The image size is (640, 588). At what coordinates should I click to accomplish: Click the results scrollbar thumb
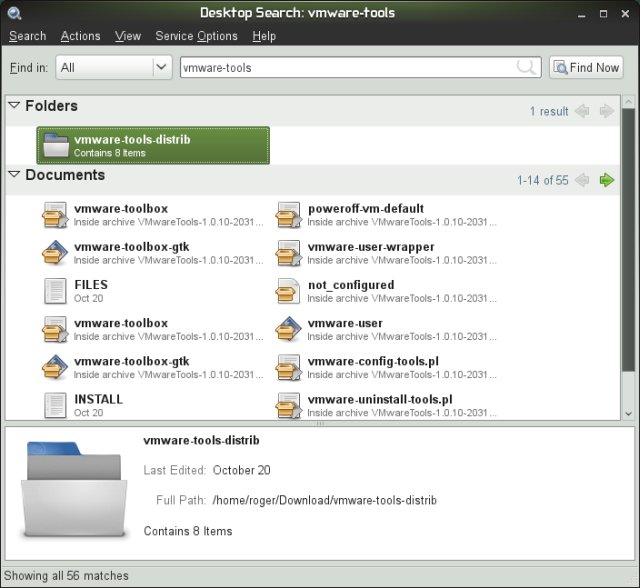(628, 240)
